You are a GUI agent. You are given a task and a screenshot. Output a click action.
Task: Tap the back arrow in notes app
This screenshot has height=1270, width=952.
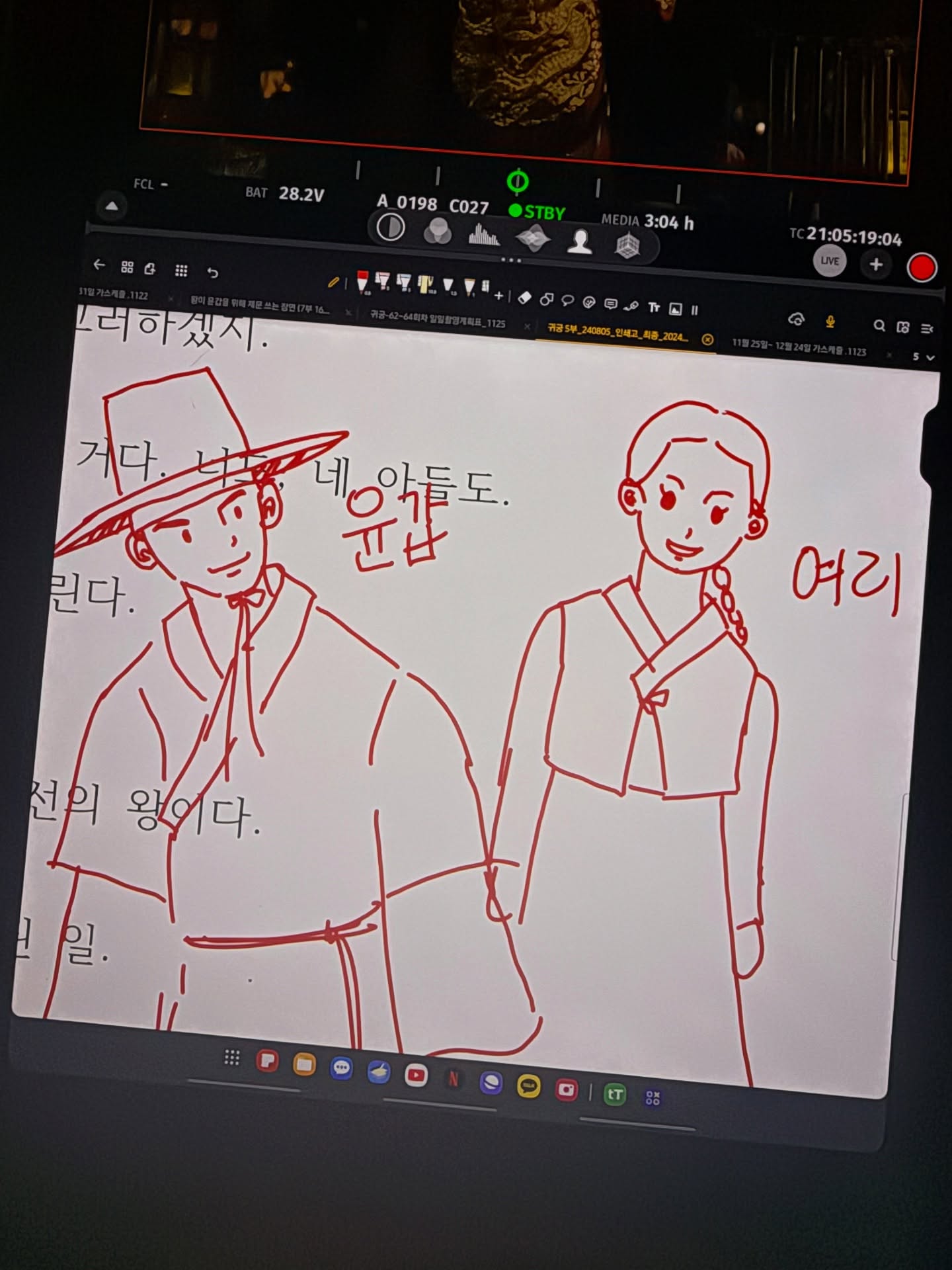pyautogui.click(x=99, y=265)
